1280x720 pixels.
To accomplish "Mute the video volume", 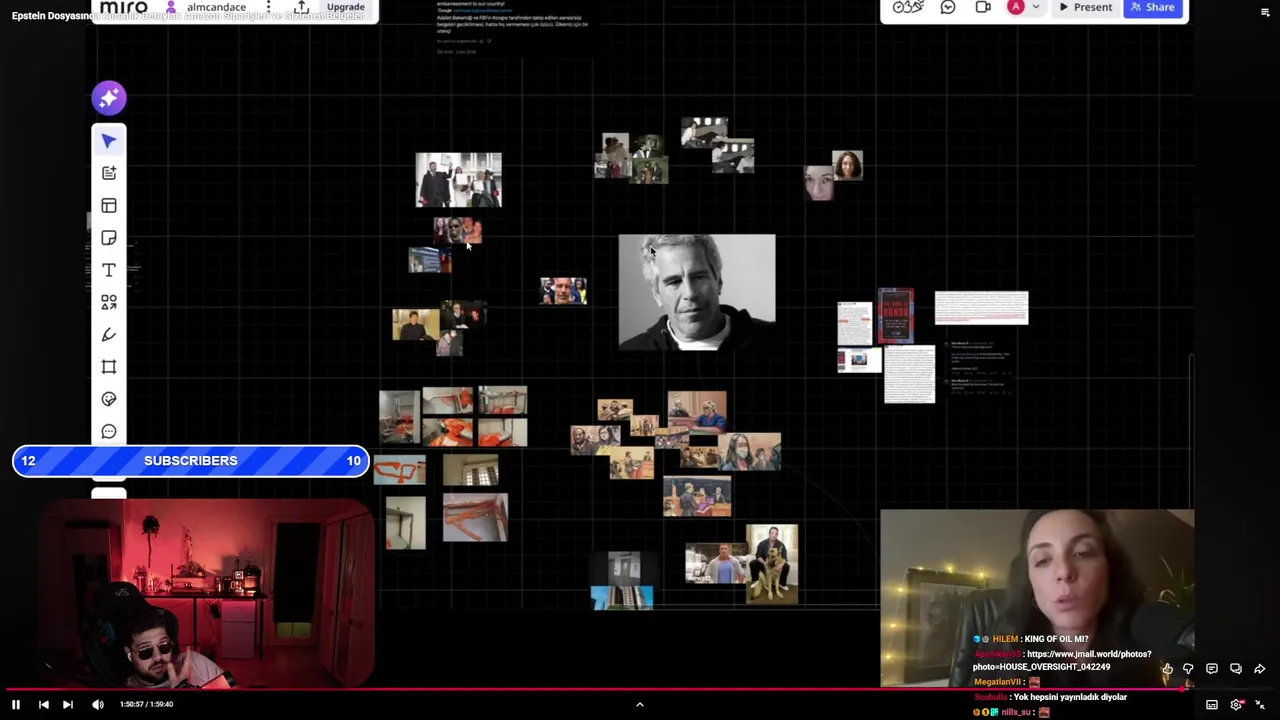I will coord(98,705).
